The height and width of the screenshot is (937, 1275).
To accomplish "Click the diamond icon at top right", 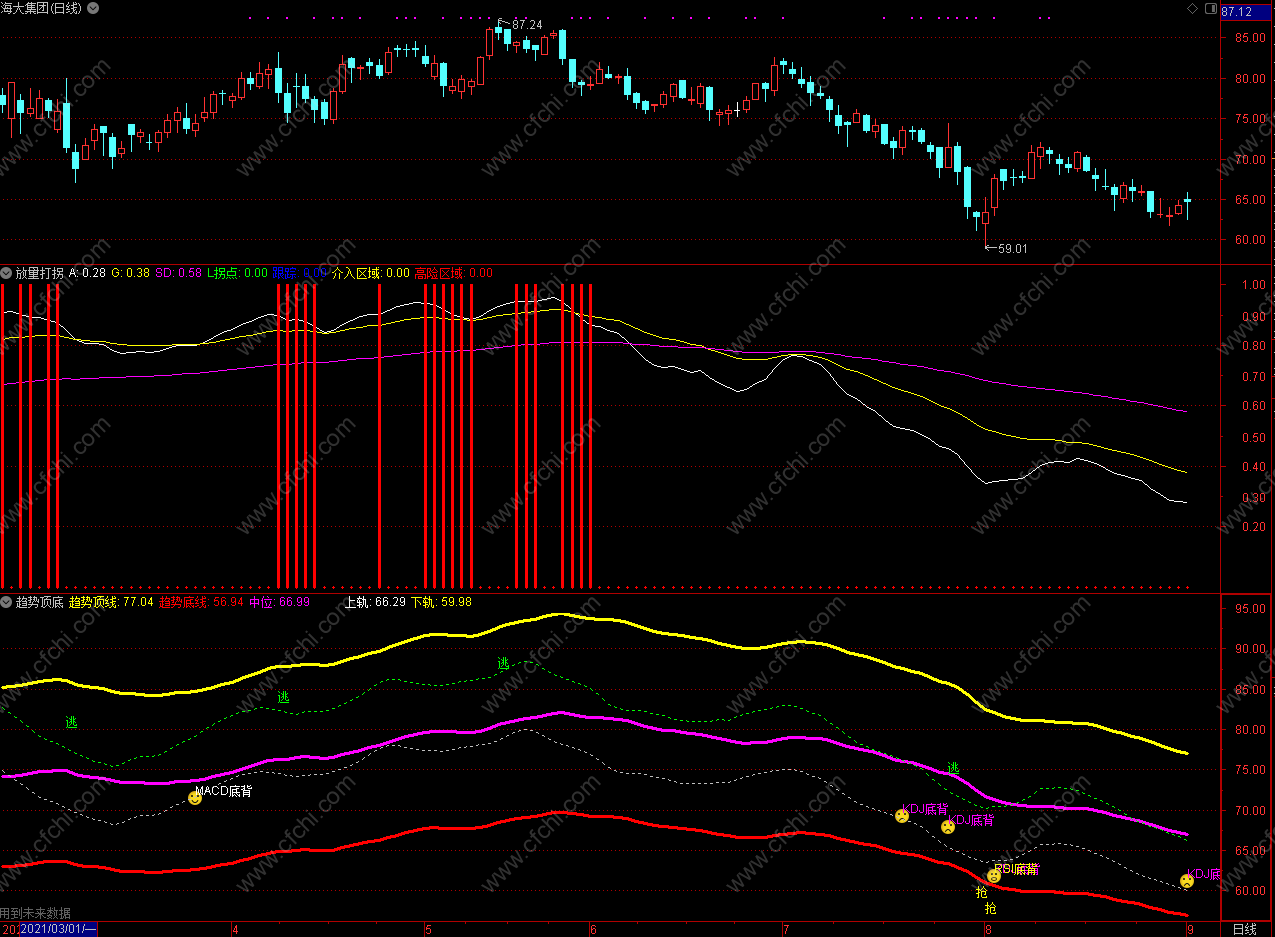I will click(1192, 9).
